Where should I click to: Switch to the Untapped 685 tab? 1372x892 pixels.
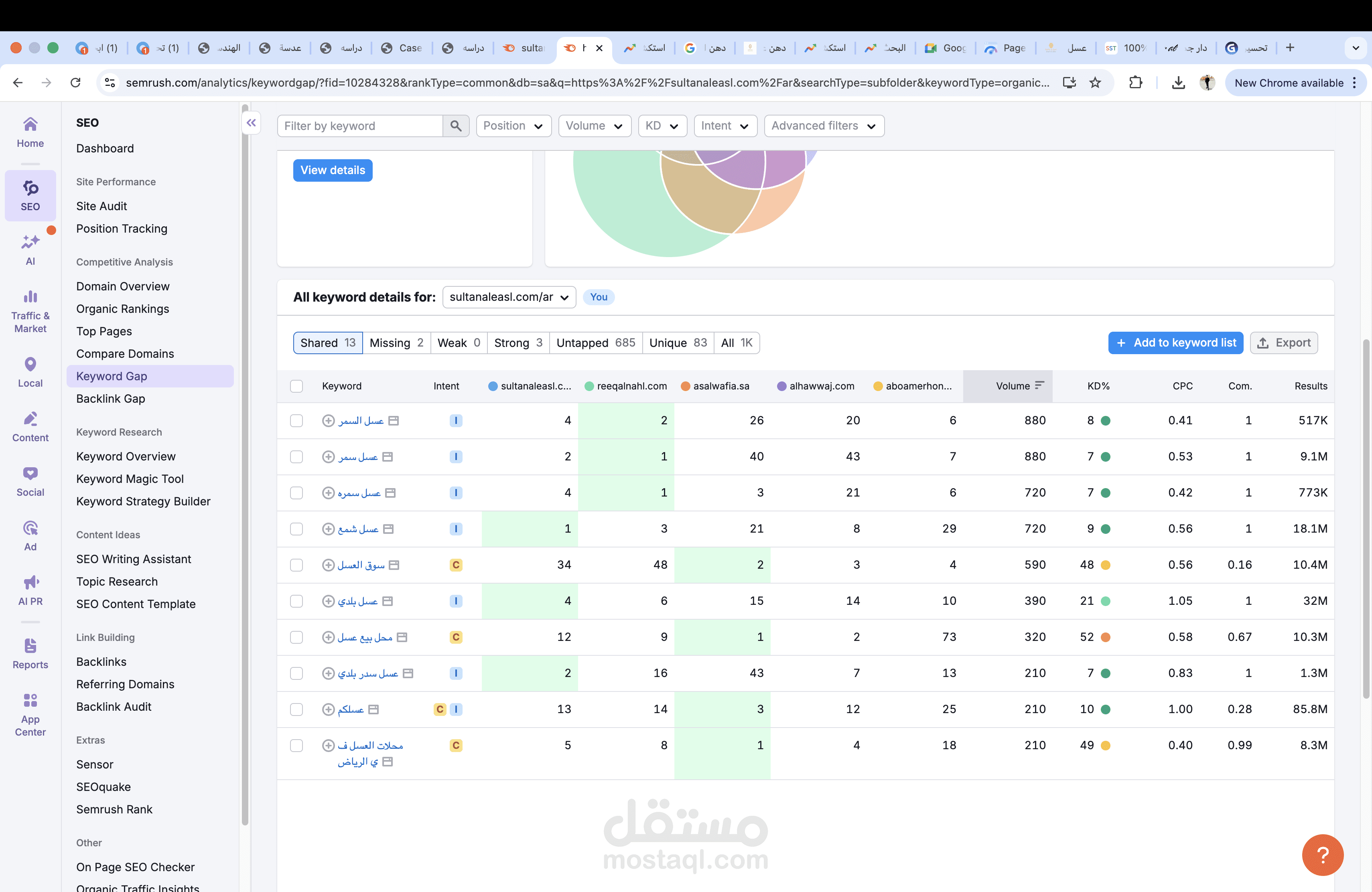[x=595, y=343]
